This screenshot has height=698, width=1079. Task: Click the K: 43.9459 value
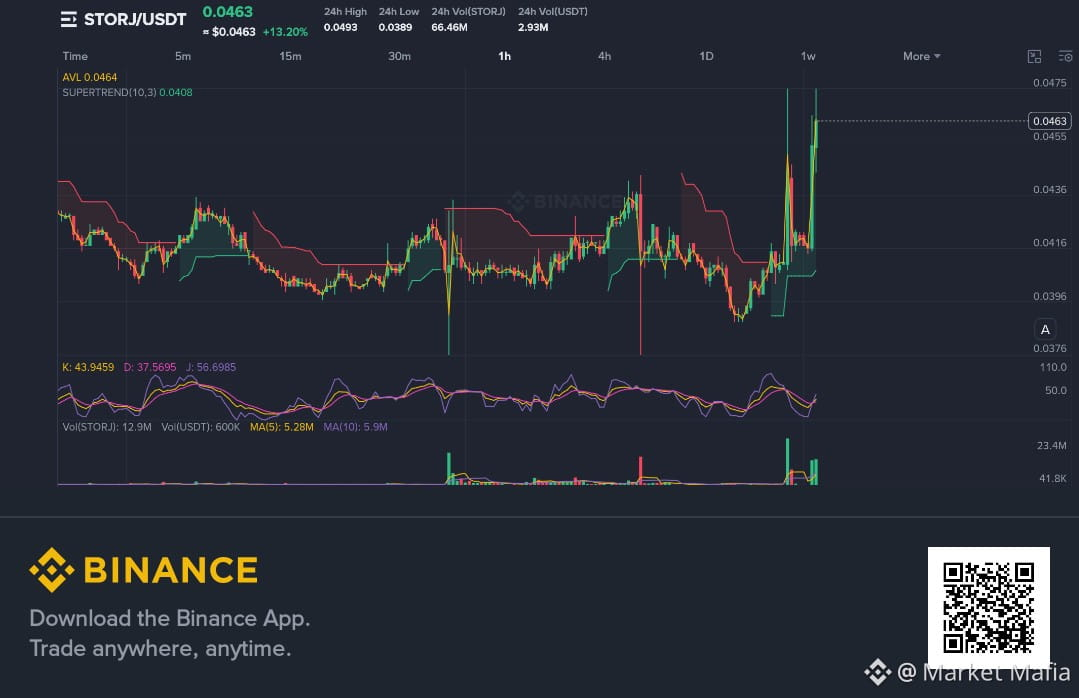click(x=88, y=368)
